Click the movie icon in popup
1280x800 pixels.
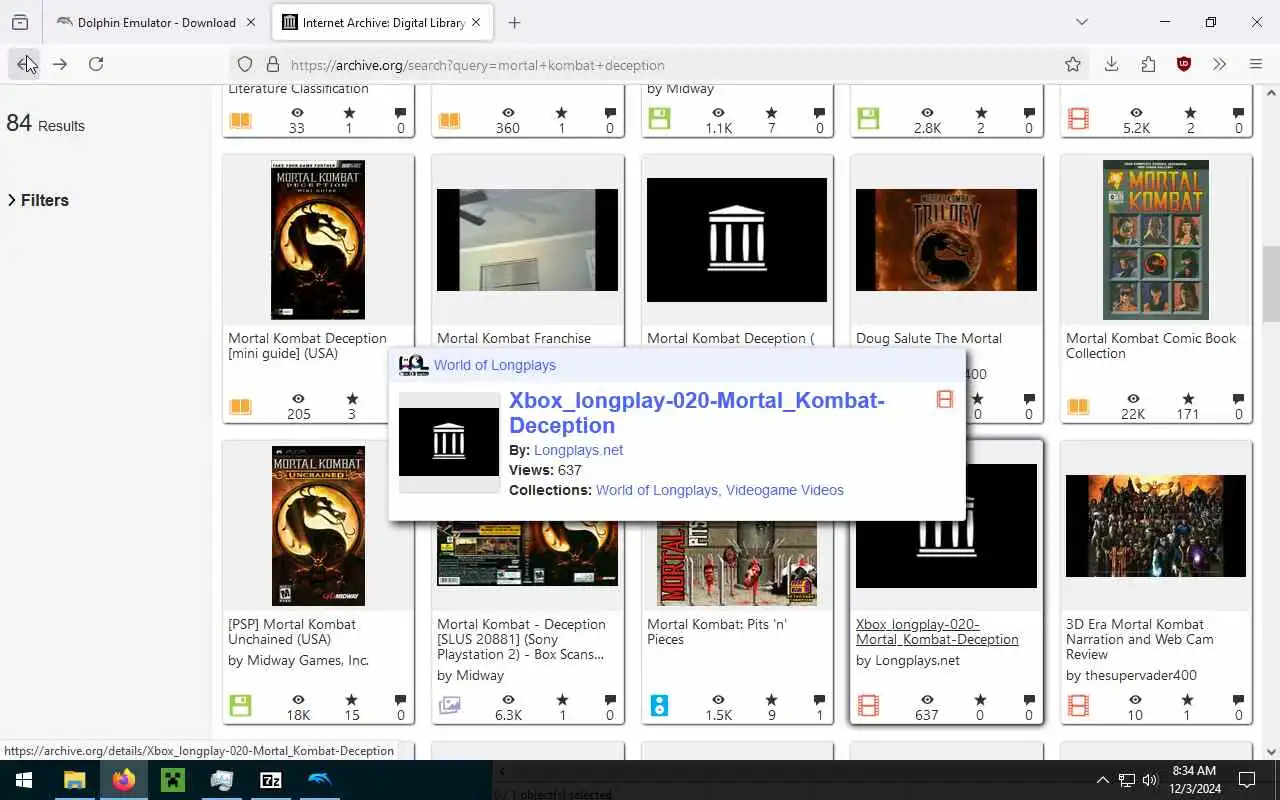pyautogui.click(x=944, y=400)
